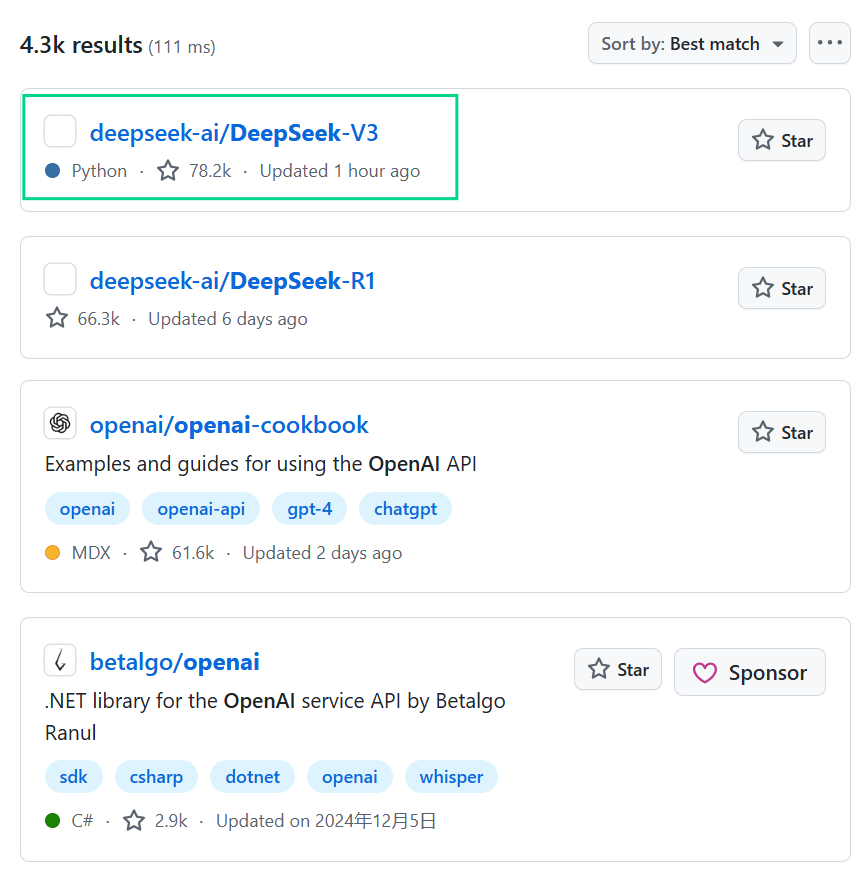Select the csharp topic tag
This screenshot has width=866, height=887.
(x=156, y=777)
